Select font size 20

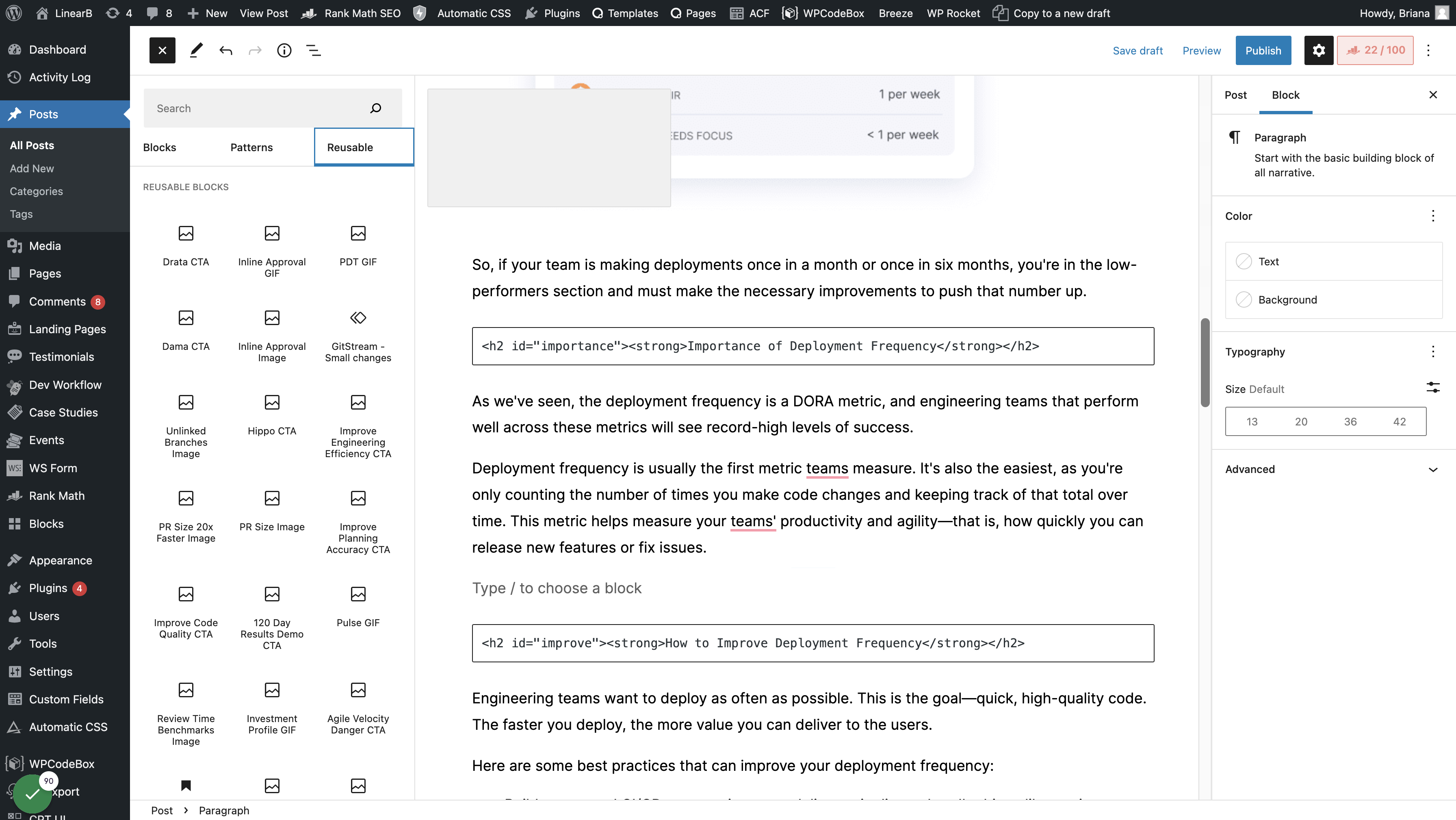point(1301,421)
